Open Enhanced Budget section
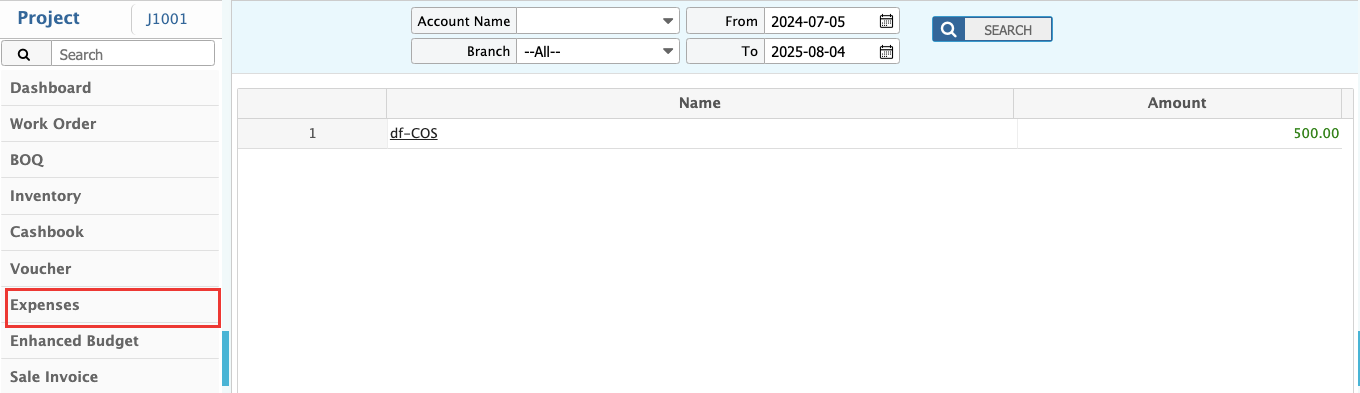Screen dimensions: 1360x393 [110, 341]
